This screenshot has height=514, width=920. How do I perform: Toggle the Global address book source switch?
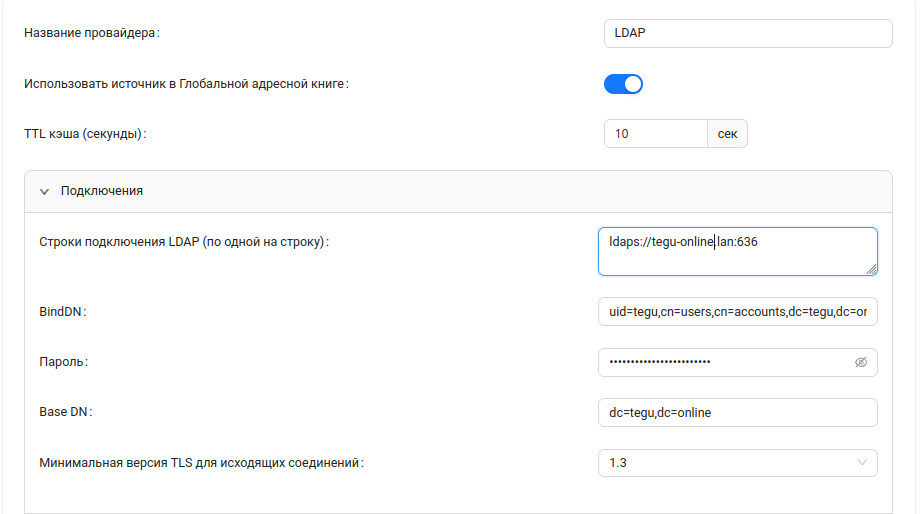[x=623, y=84]
